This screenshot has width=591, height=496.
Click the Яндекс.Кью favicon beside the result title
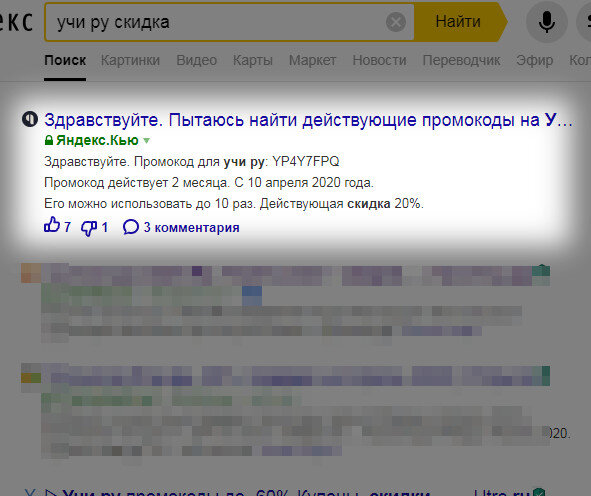30,119
